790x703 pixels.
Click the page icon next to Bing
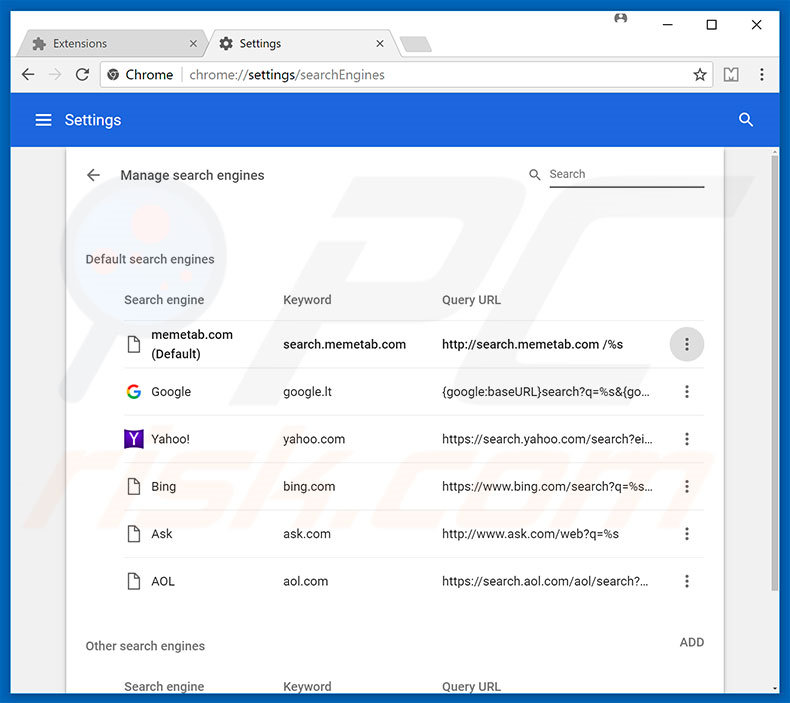pyautogui.click(x=134, y=486)
